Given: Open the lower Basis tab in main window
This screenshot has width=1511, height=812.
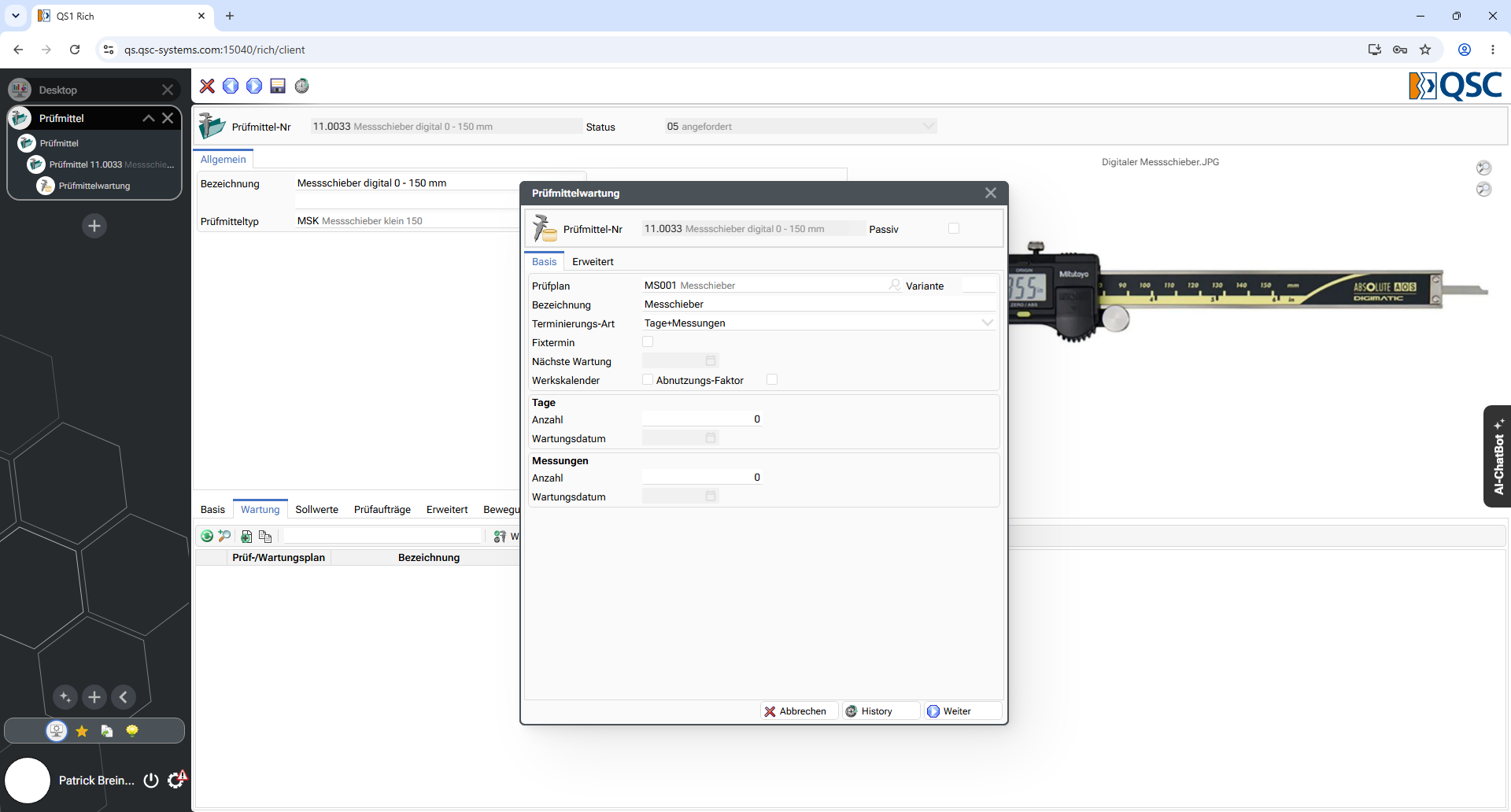Looking at the screenshot, I should [x=212, y=510].
